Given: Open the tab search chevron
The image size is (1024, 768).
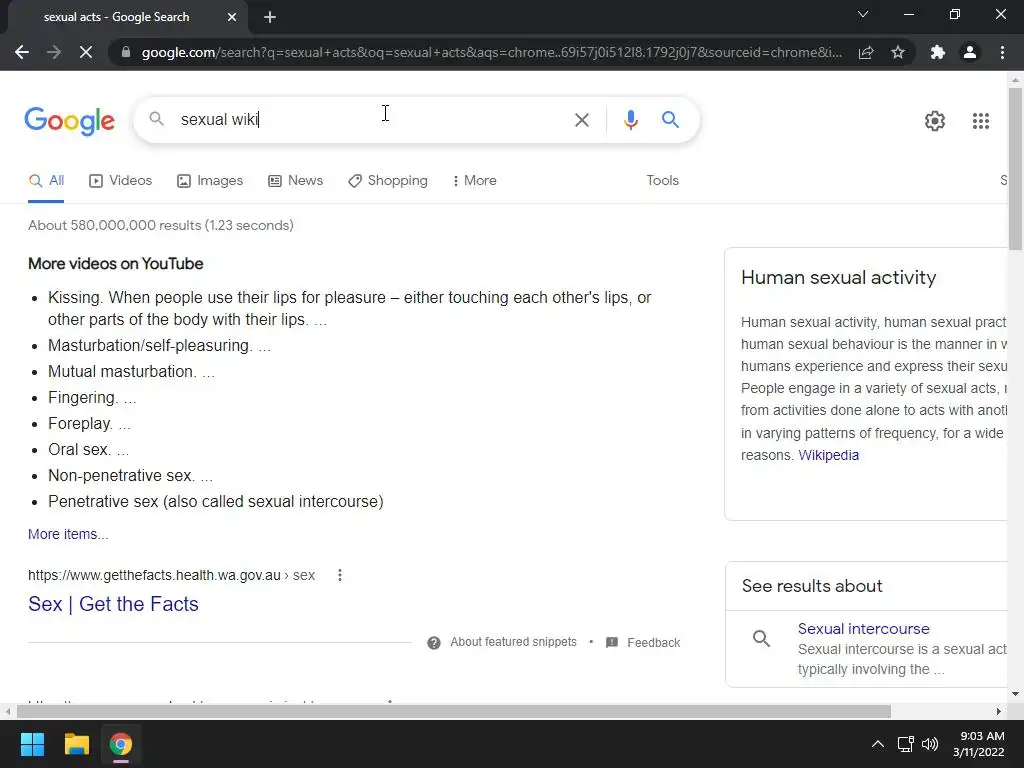Looking at the screenshot, I should coord(863,14).
